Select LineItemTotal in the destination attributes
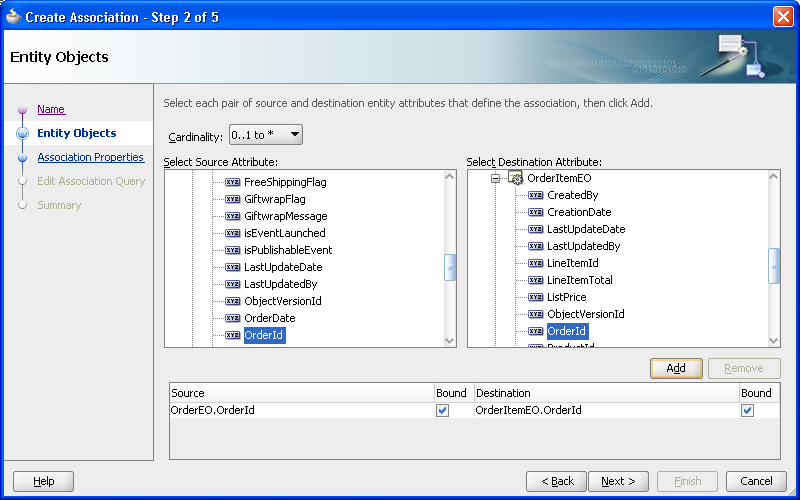 pos(580,280)
